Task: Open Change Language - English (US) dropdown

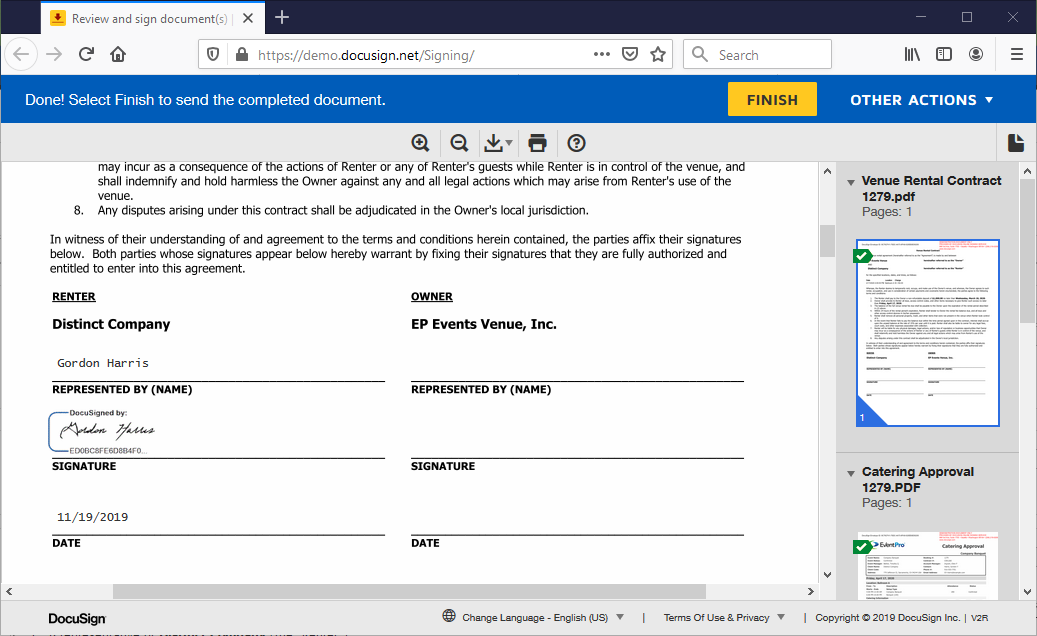Action: (542, 617)
